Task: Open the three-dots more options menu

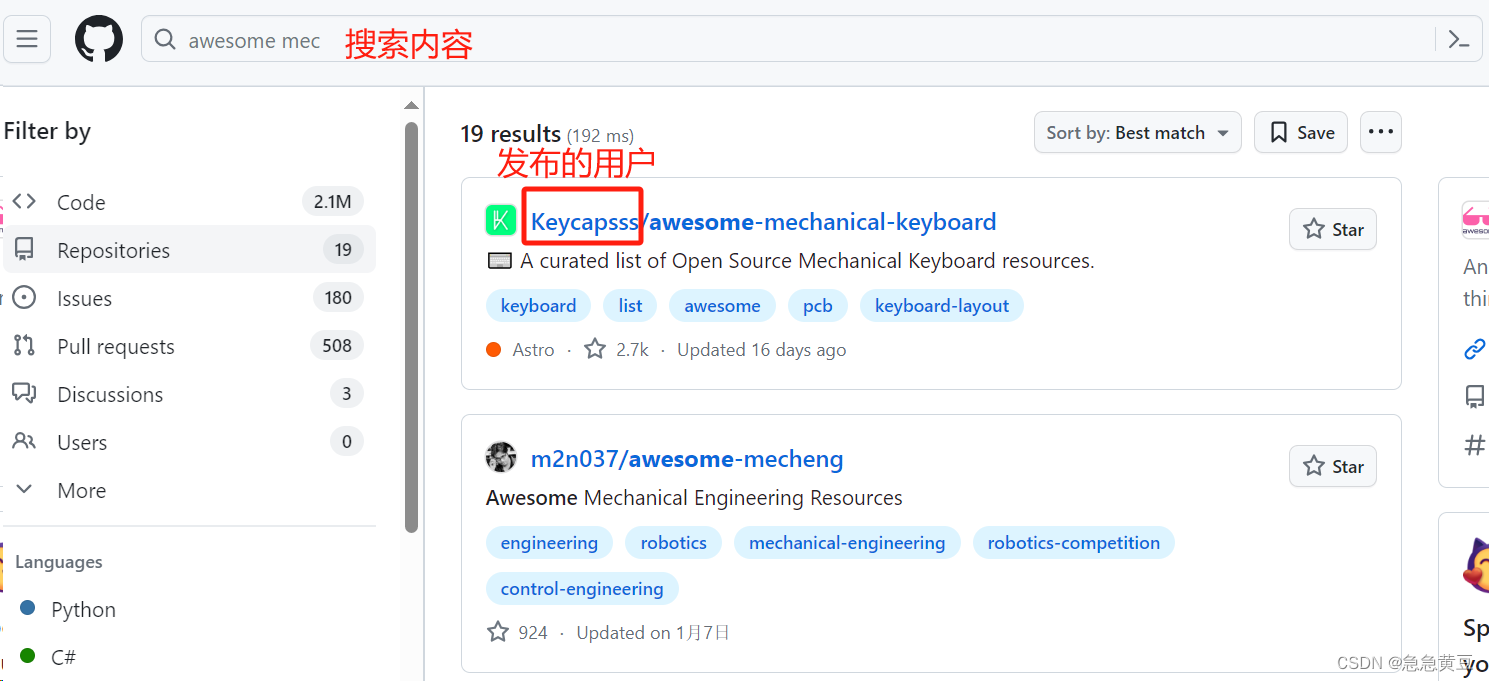Action: click(1381, 132)
